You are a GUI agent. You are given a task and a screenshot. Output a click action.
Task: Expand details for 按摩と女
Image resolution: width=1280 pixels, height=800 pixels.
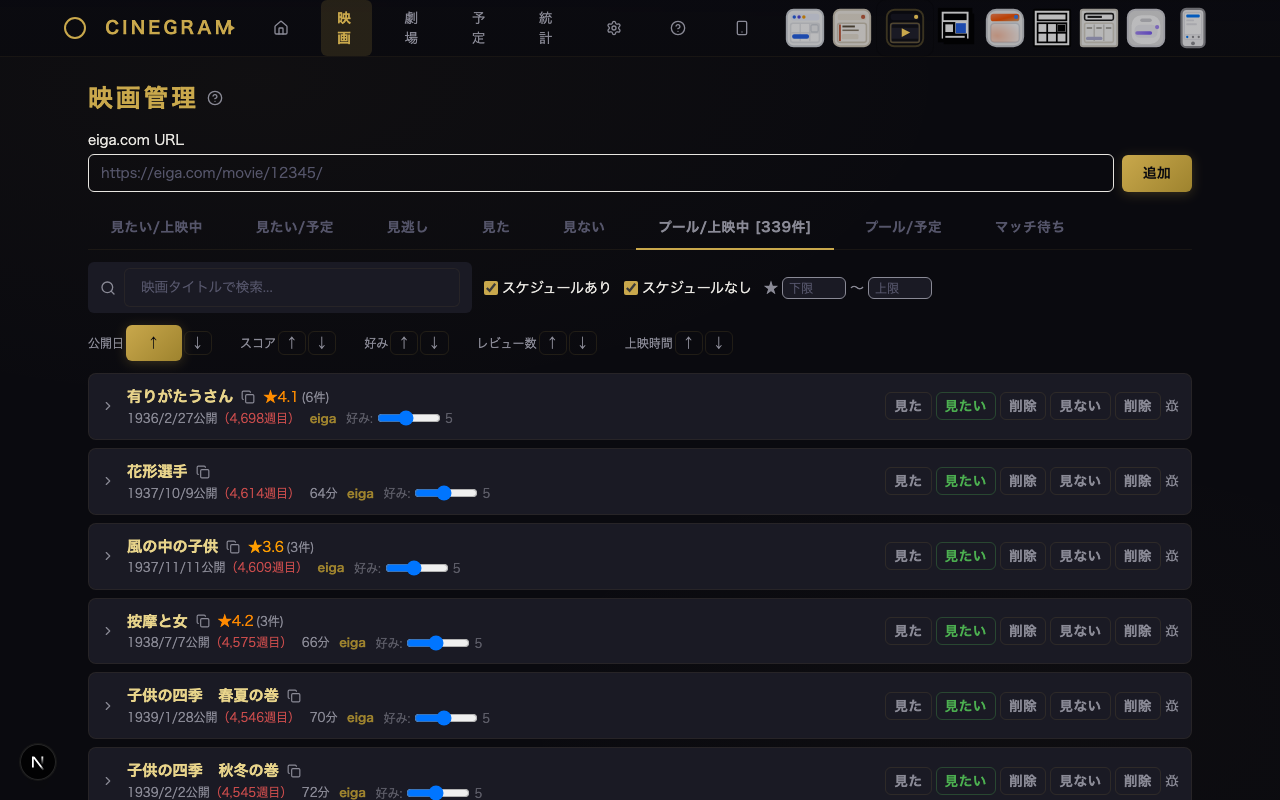pos(108,631)
